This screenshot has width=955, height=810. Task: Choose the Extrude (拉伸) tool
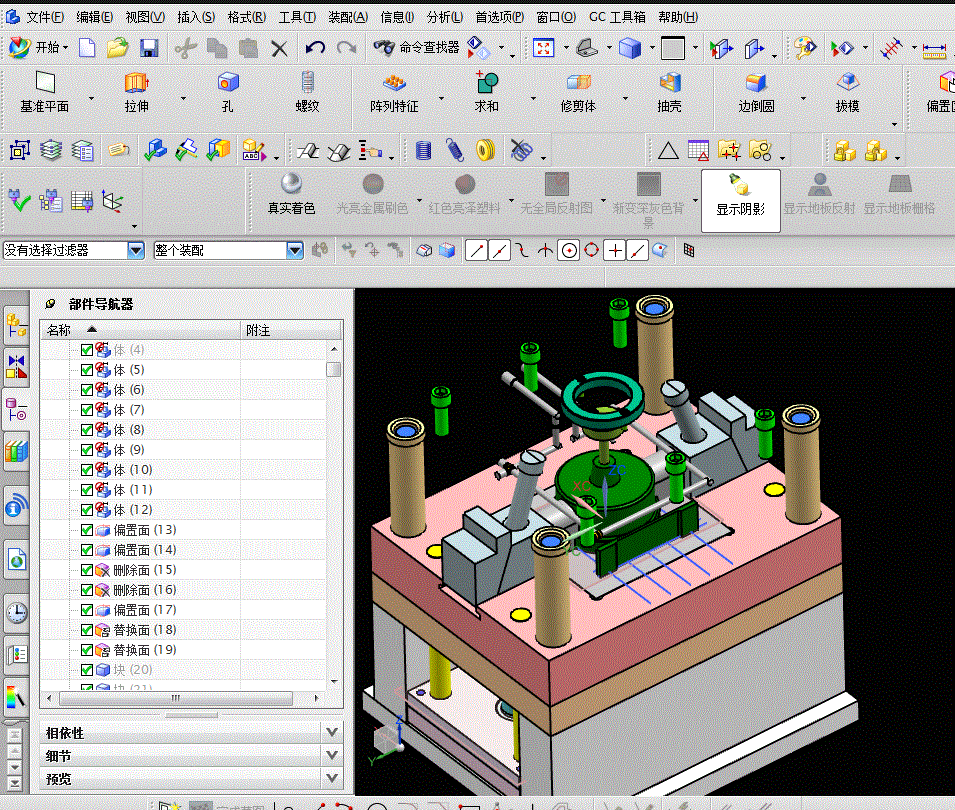click(136, 92)
